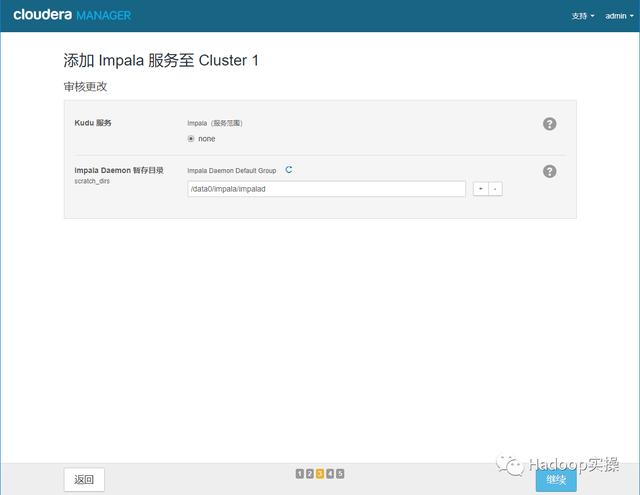
Task: Remove scratch directory entry with minus button
Action: coord(495,189)
